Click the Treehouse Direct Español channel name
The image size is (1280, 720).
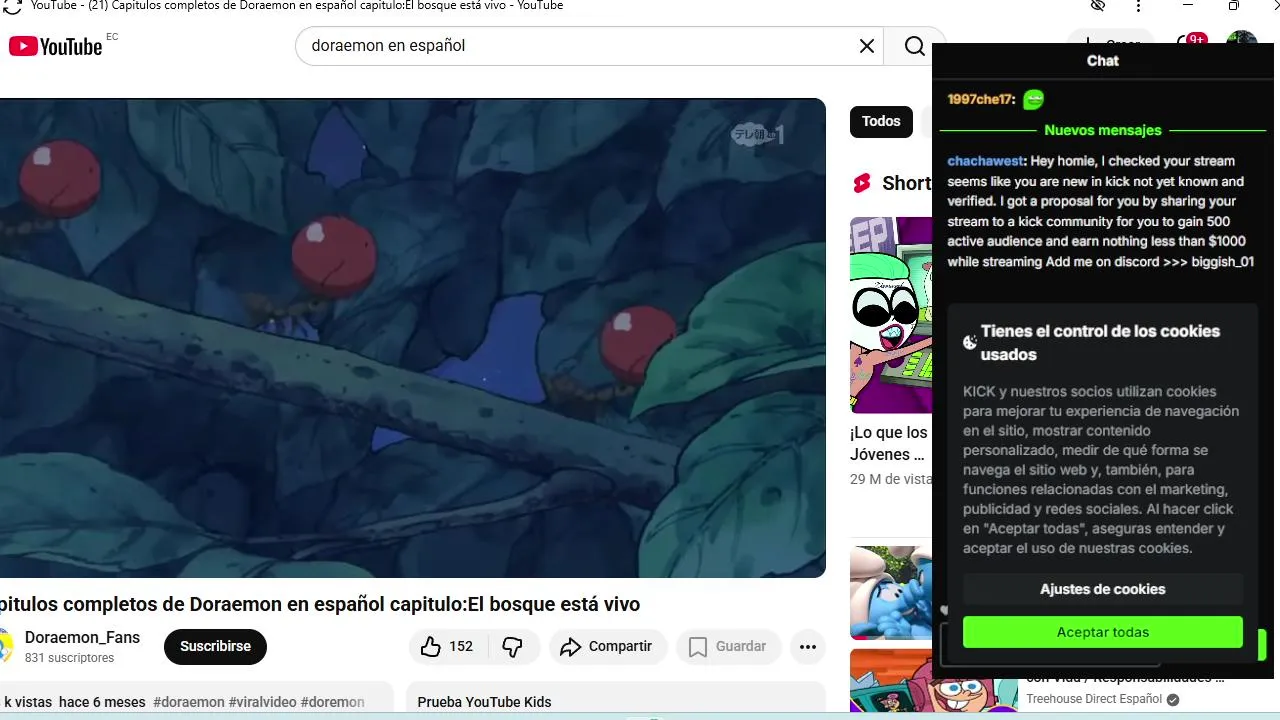(1094, 699)
